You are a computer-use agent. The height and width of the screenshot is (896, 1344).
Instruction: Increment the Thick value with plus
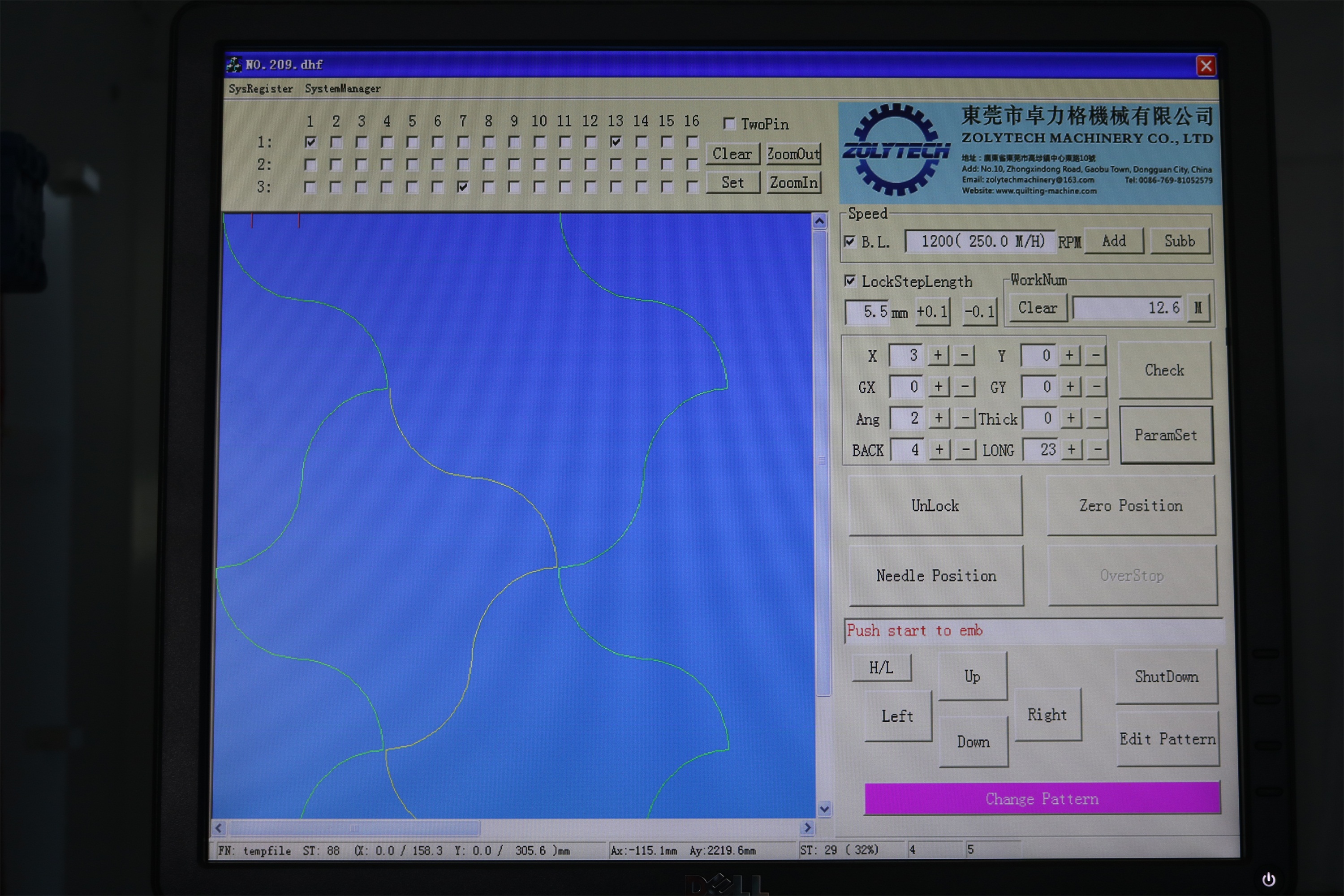(1071, 418)
